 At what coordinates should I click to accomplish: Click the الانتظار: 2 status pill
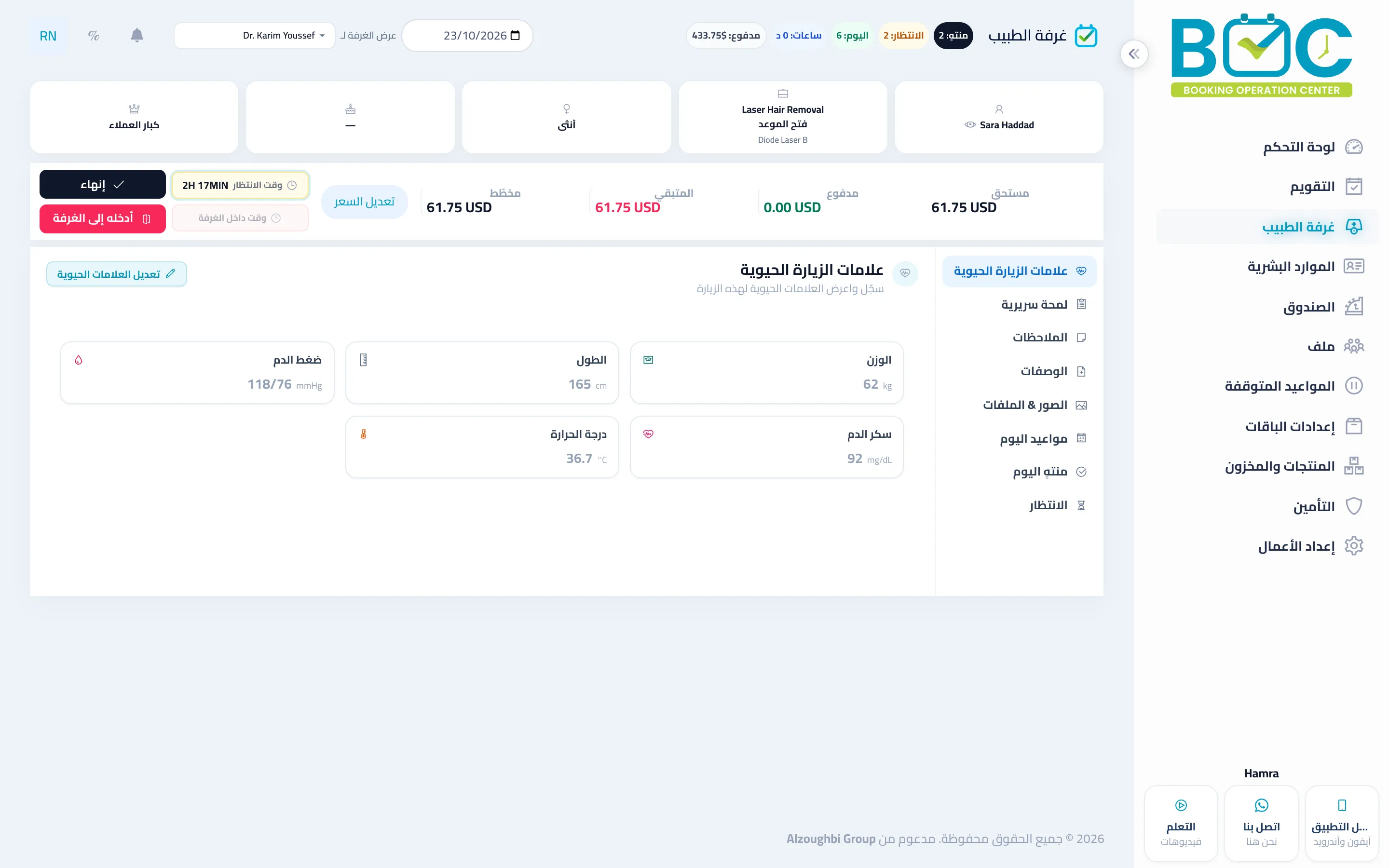903,36
